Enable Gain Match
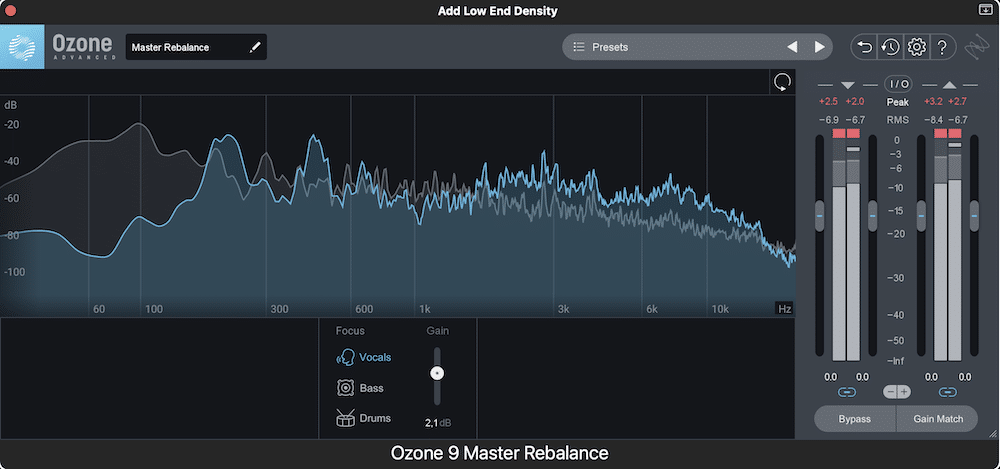Screen dimensions: 1000x469 [938, 419]
